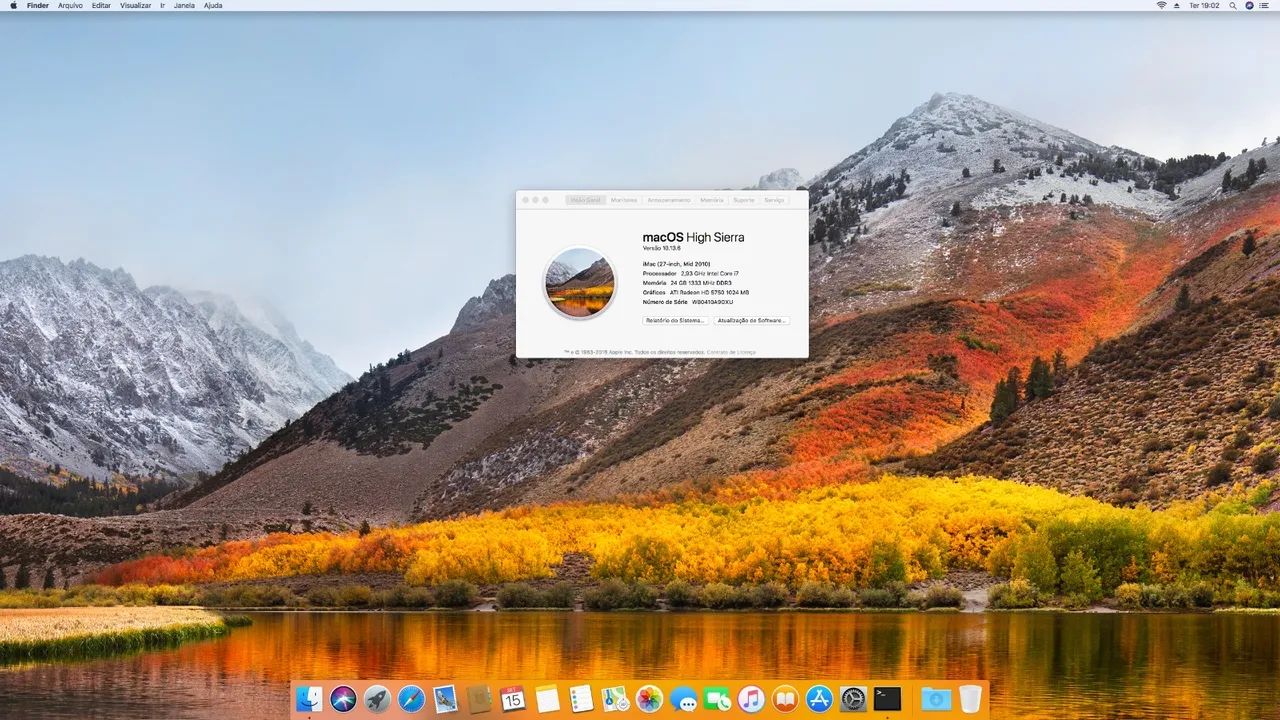Image resolution: width=1280 pixels, height=720 pixels.
Task: Open the Arquivo menu
Action: click(x=70, y=5)
